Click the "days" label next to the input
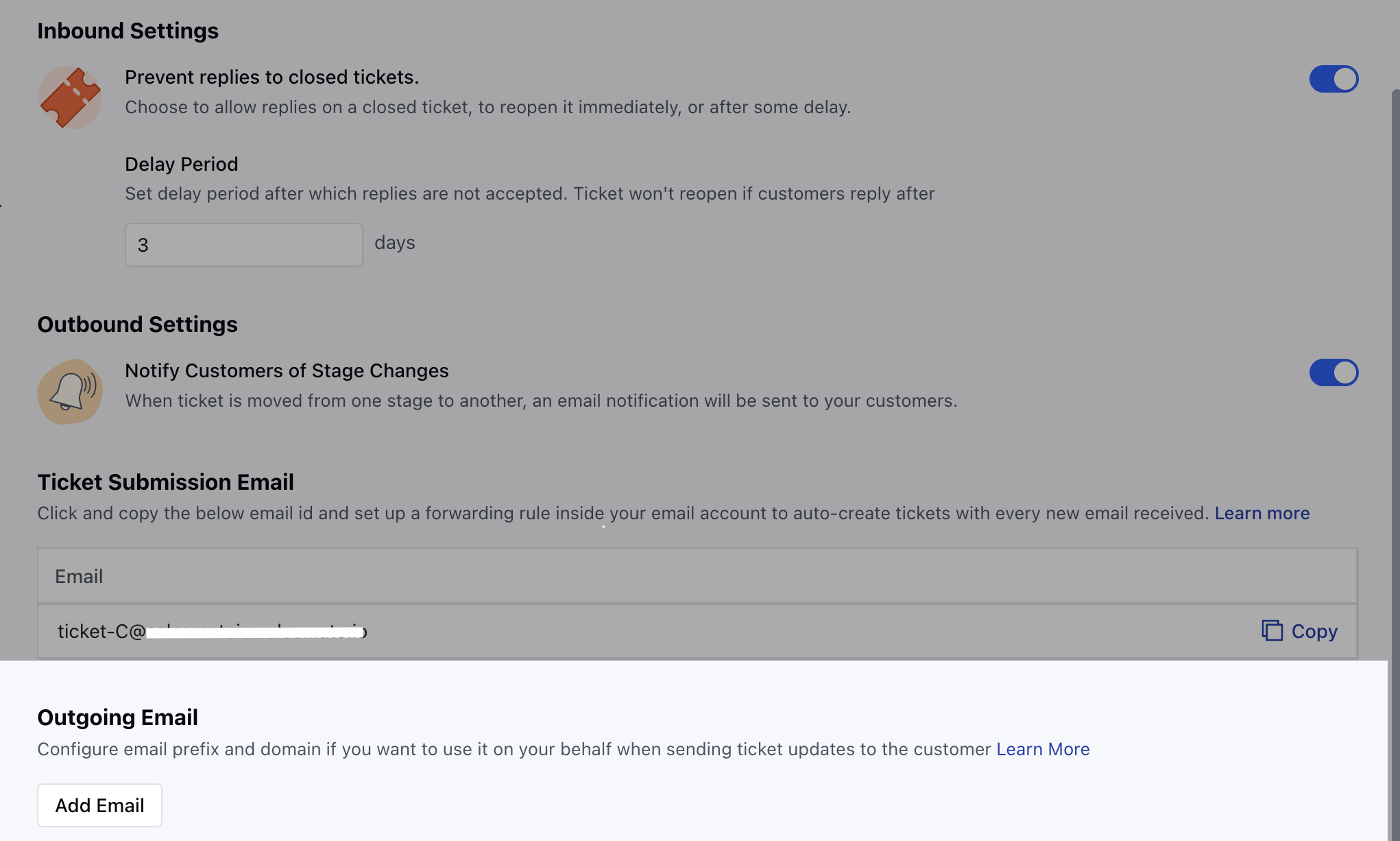The height and width of the screenshot is (841, 1400). (394, 242)
